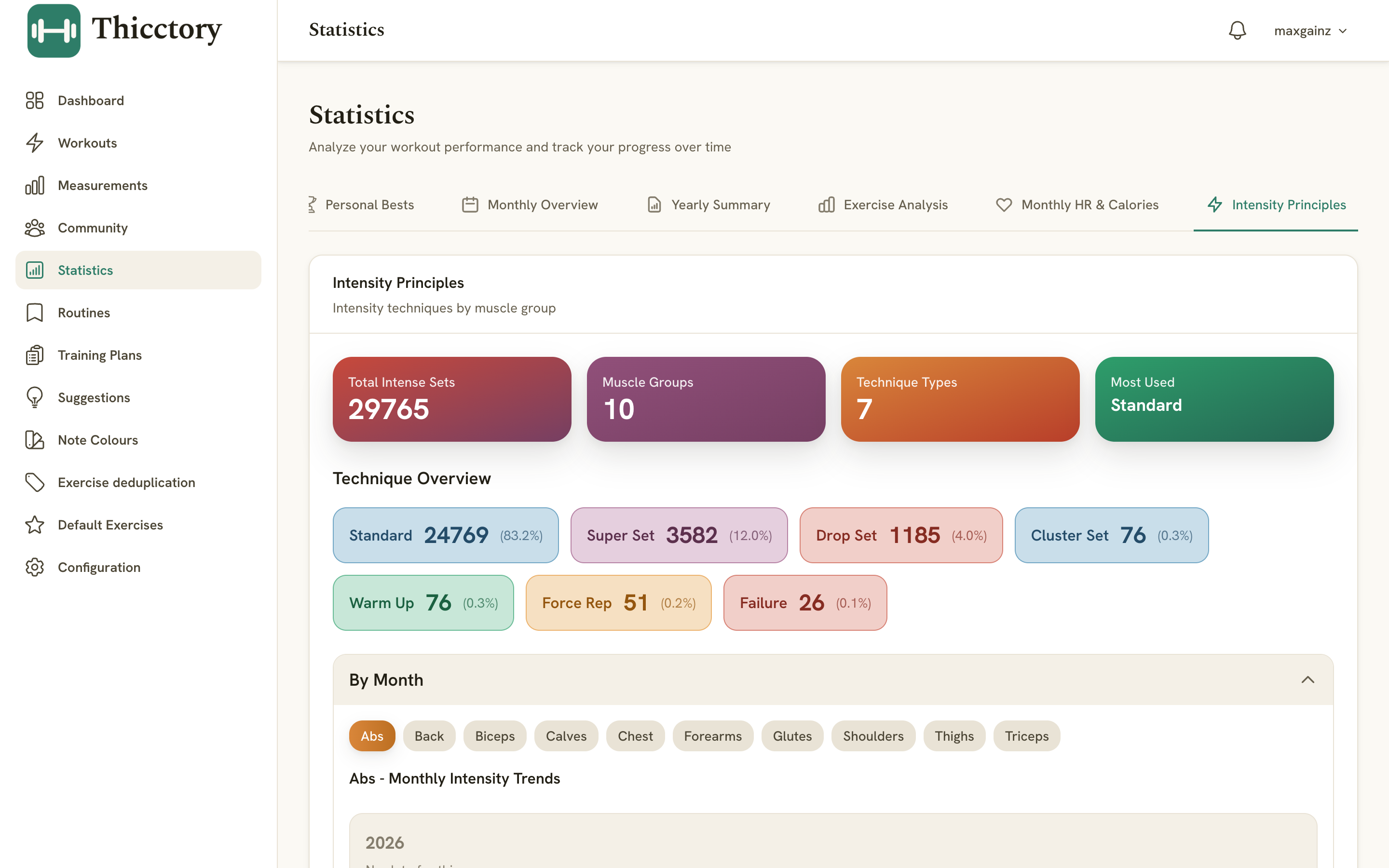The height and width of the screenshot is (868, 1389).
Task: Open the Dashboard page link
Action: (138, 100)
